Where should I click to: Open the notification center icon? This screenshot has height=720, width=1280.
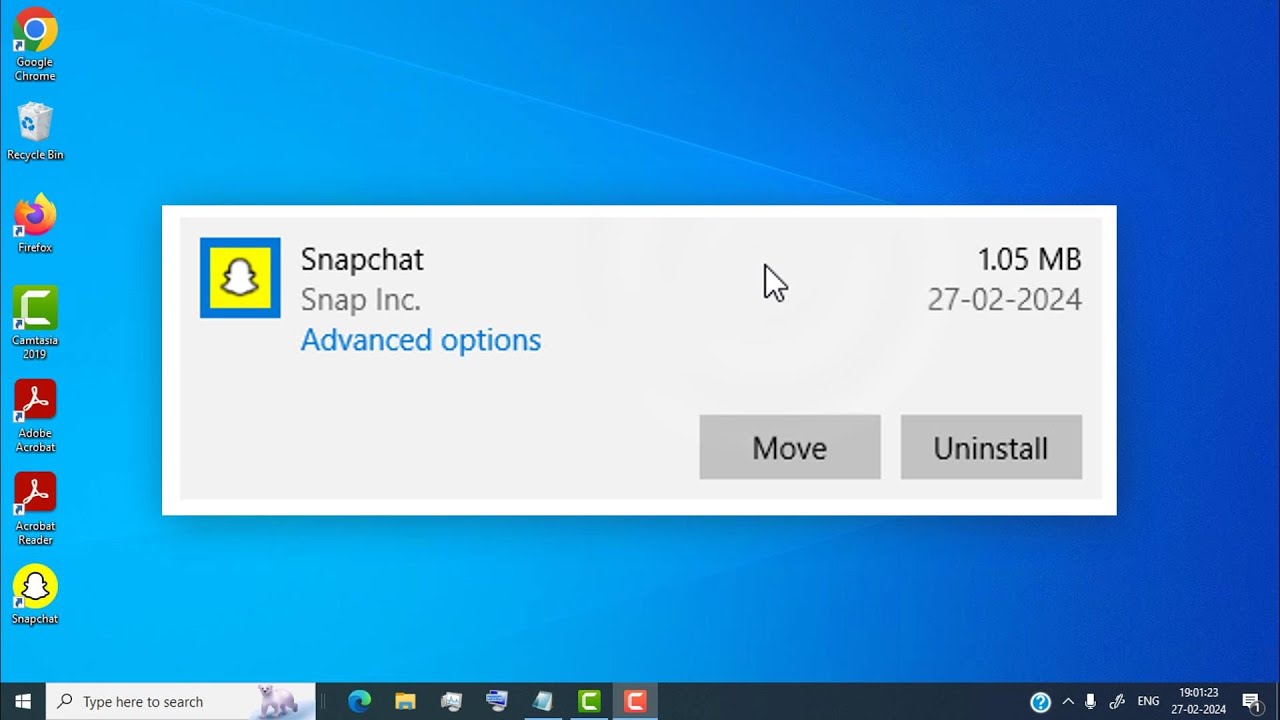pos(1251,702)
